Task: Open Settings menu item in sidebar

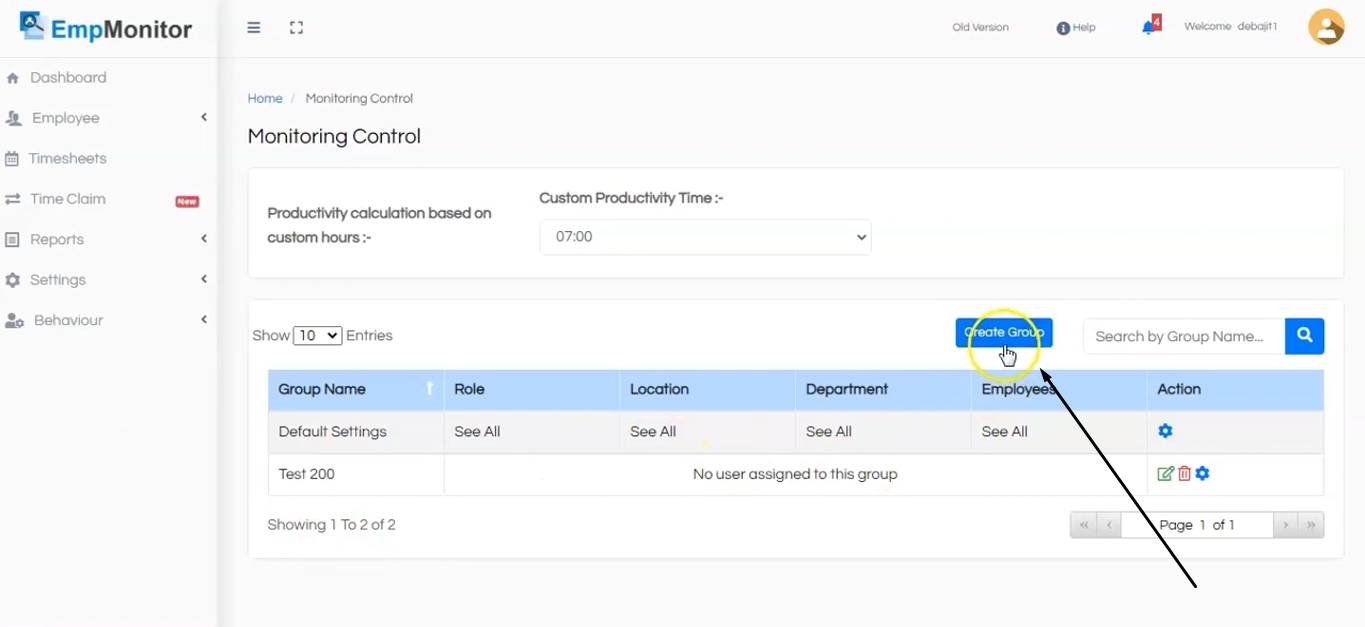Action: click(58, 280)
